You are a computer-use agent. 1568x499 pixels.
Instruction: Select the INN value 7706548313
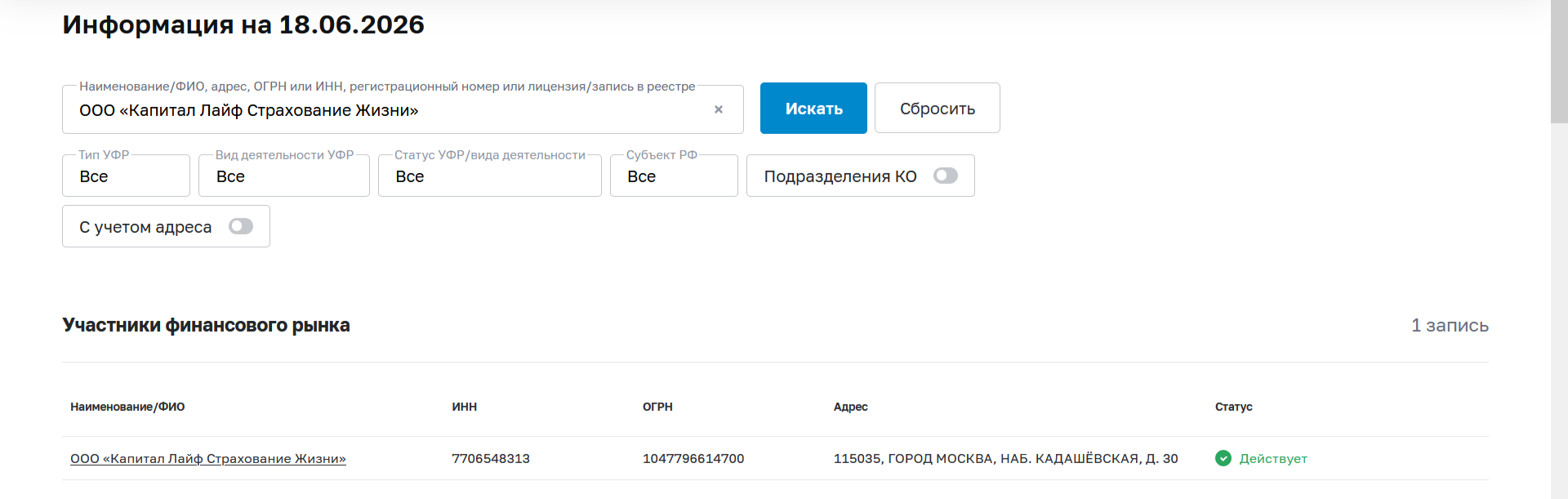491,459
